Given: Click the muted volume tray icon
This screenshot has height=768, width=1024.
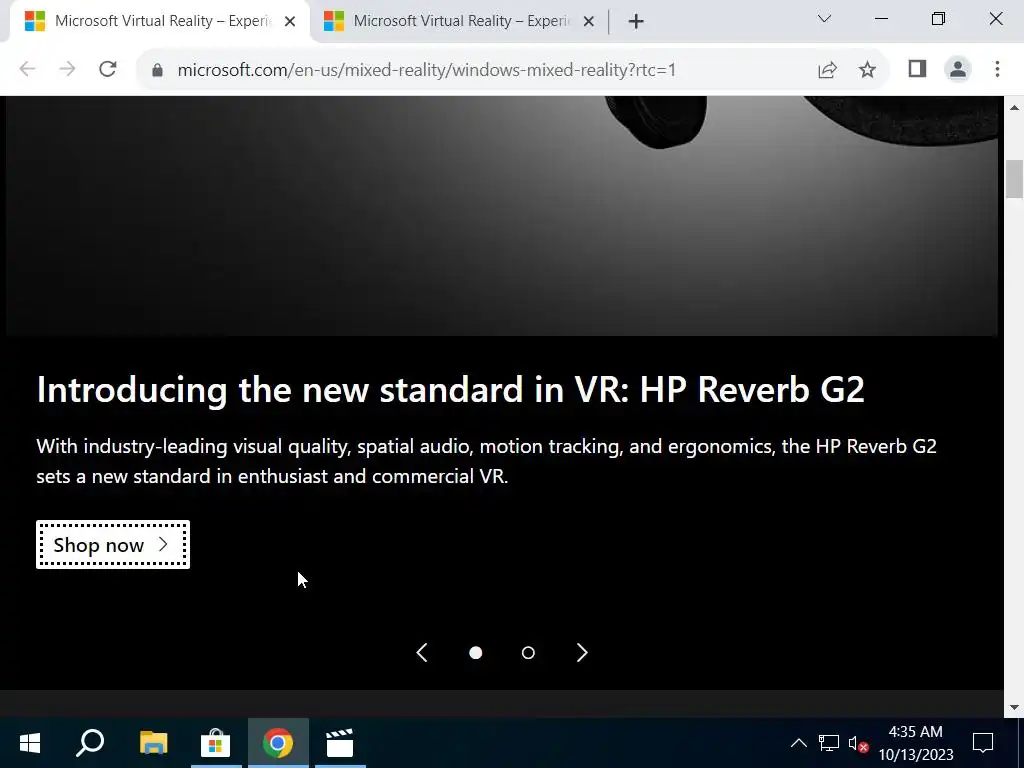Looking at the screenshot, I should pos(858,743).
